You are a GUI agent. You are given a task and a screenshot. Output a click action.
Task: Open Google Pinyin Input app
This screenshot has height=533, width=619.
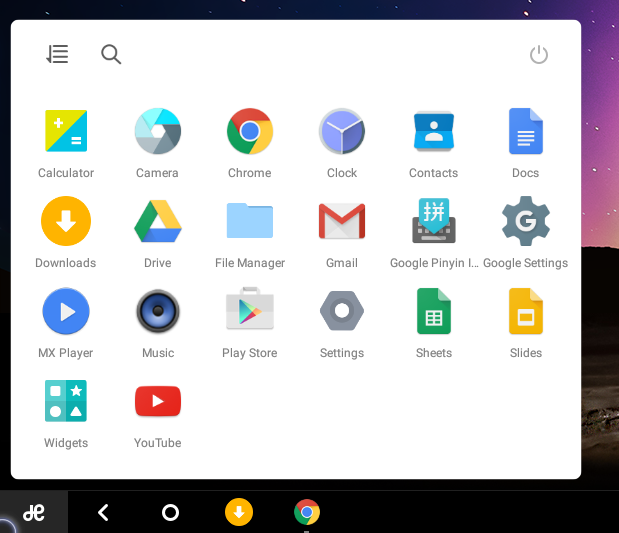[434, 220]
